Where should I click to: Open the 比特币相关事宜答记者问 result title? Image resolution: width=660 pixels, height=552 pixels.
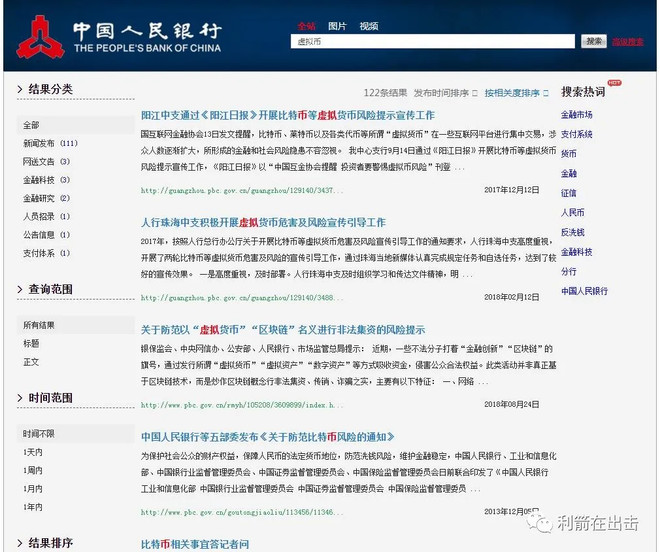195,544
